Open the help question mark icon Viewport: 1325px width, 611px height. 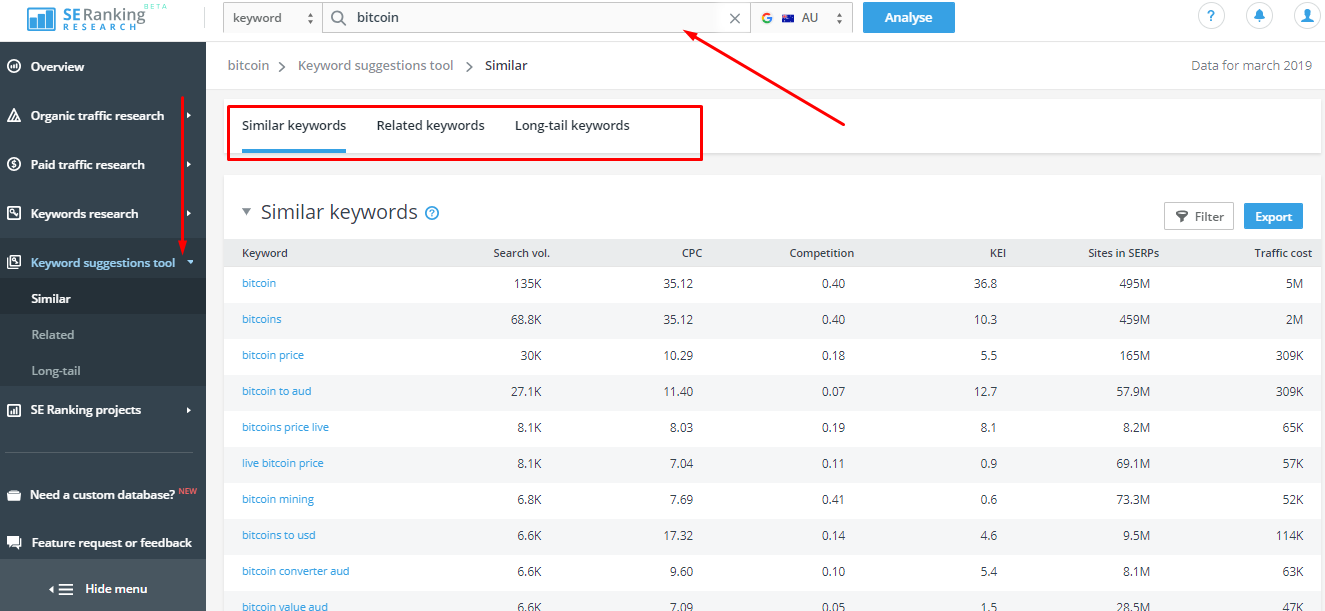1211,16
